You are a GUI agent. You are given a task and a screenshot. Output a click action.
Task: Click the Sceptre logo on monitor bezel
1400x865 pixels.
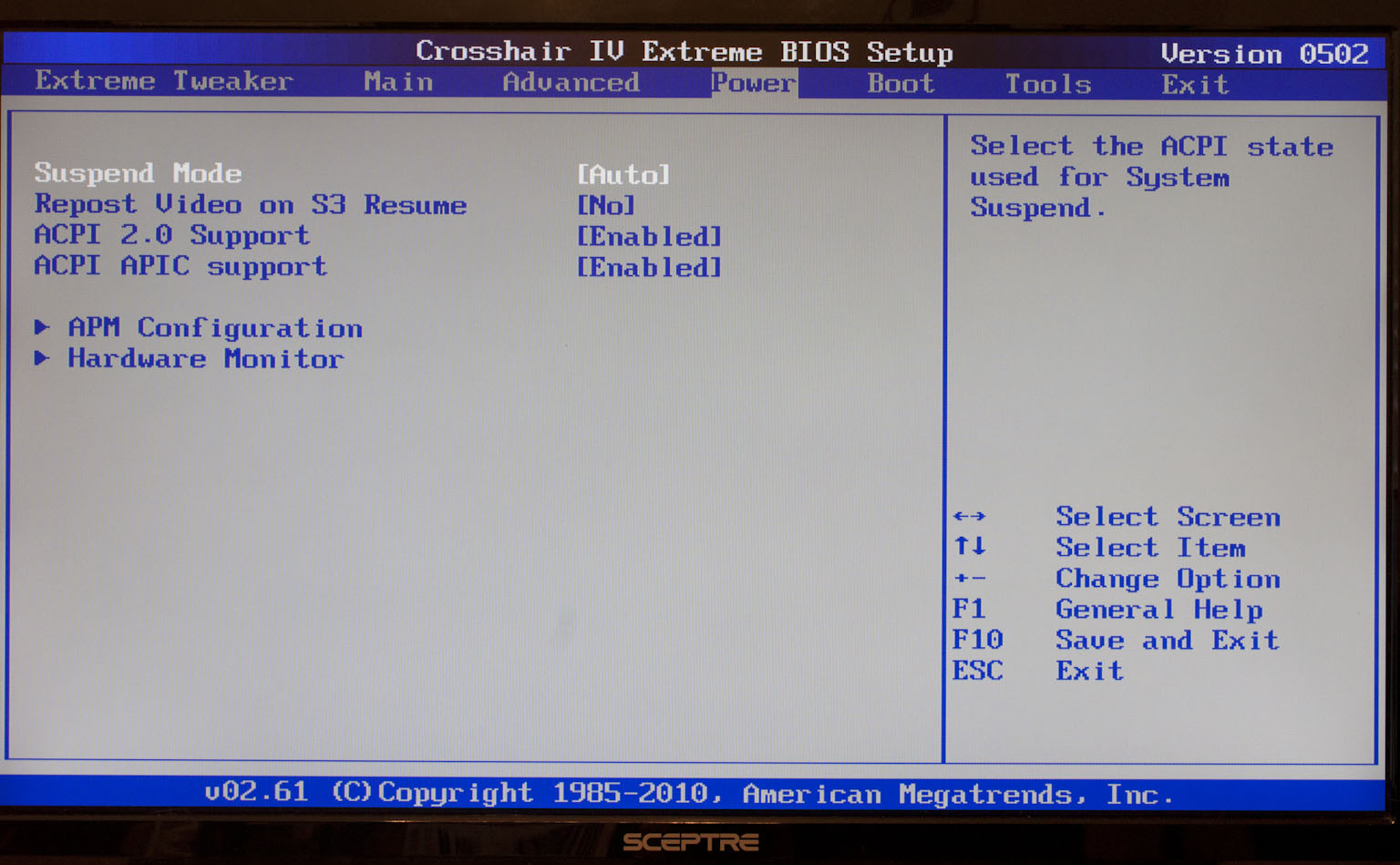point(691,841)
